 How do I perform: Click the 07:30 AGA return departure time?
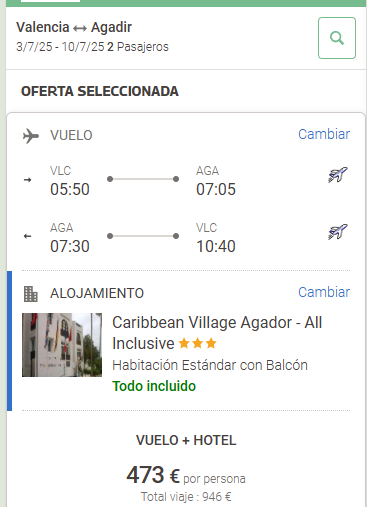(70, 246)
